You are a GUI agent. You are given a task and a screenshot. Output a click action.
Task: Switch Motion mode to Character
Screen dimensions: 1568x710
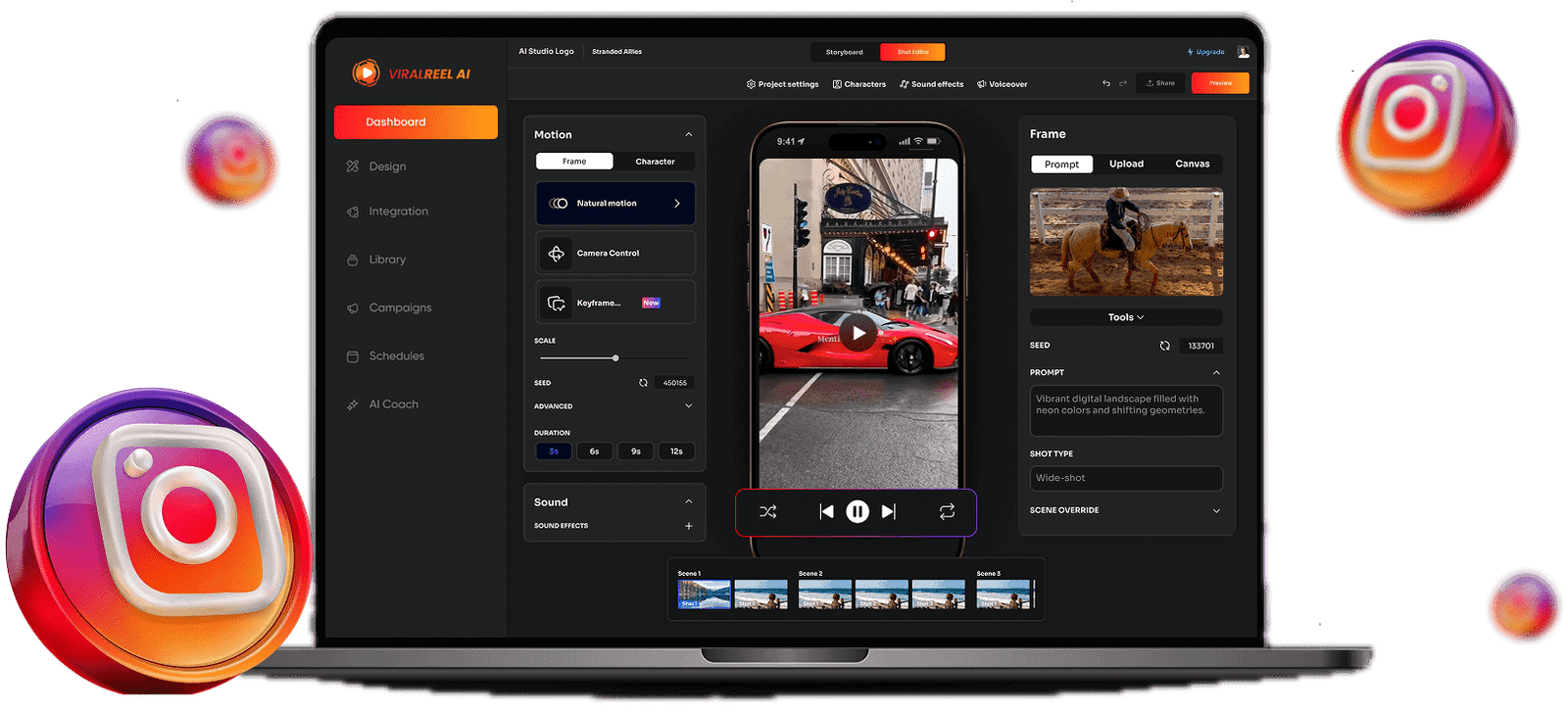(x=655, y=162)
